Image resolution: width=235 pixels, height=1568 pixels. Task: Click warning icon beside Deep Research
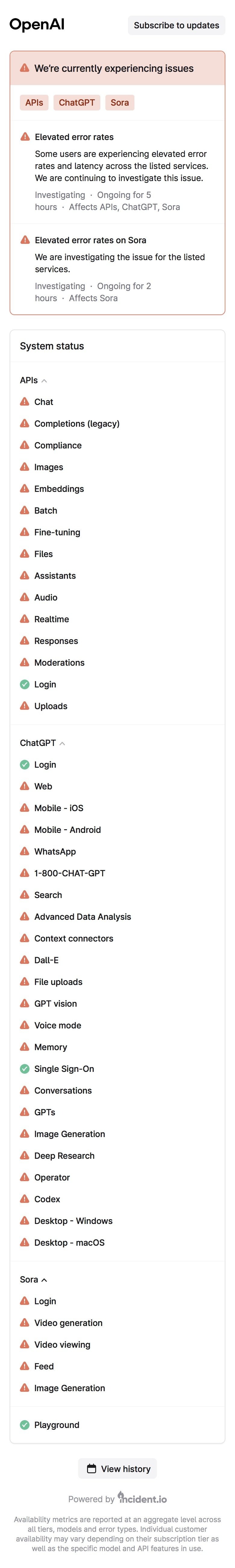point(24,1155)
